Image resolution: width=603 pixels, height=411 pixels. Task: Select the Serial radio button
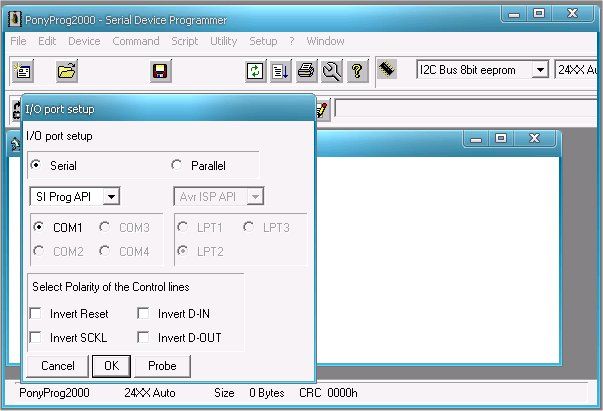point(36,165)
